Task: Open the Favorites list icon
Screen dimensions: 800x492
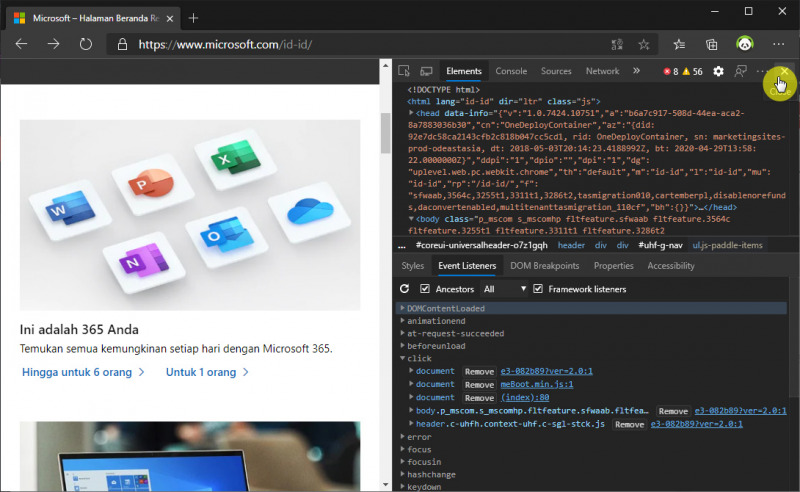Action: tap(679, 44)
